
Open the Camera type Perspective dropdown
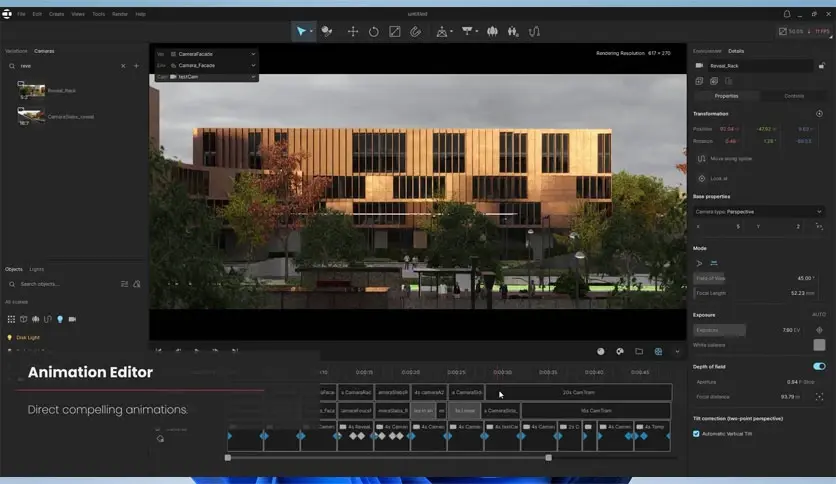[759, 212]
